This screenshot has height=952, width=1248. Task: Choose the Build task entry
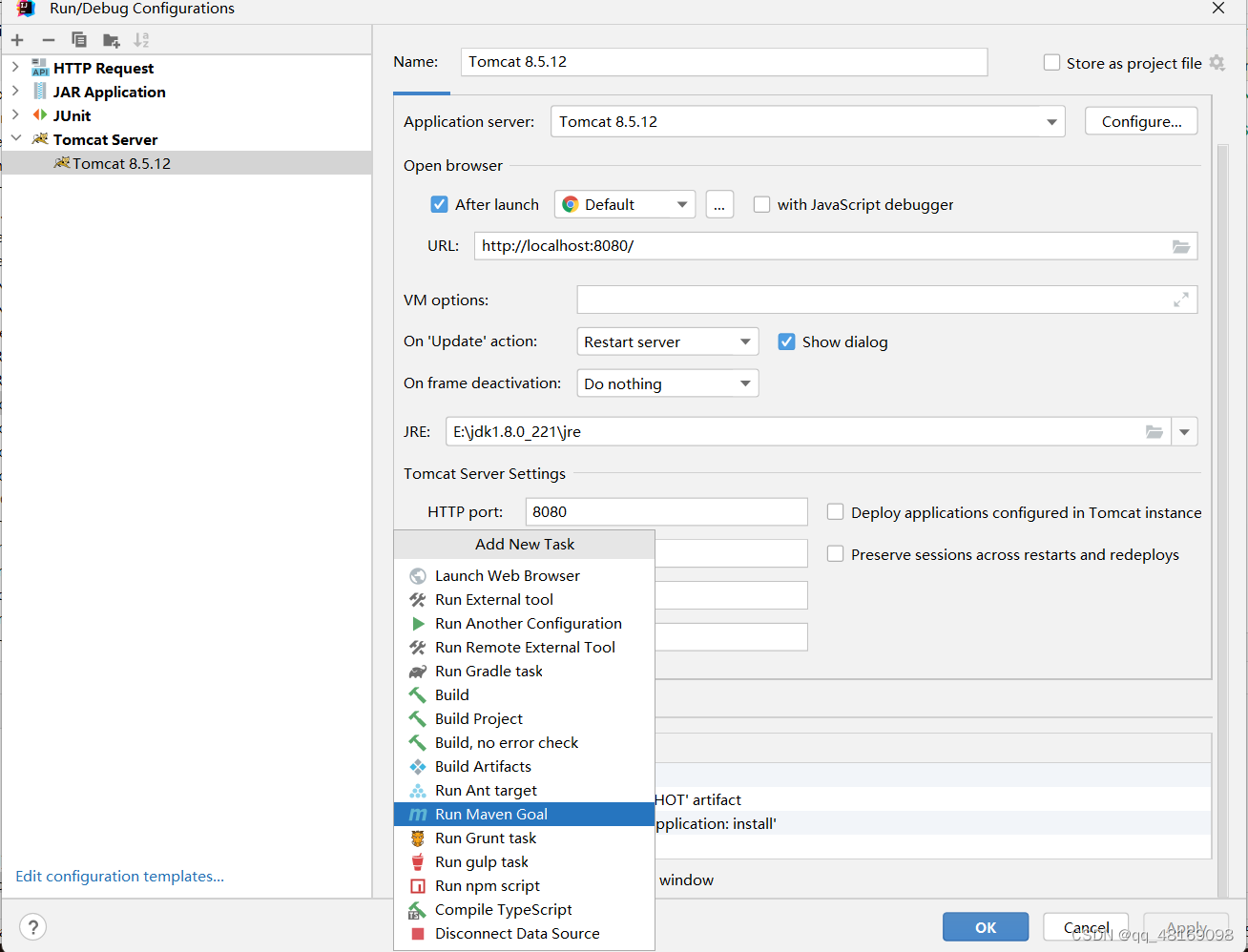(x=524, y=695)
